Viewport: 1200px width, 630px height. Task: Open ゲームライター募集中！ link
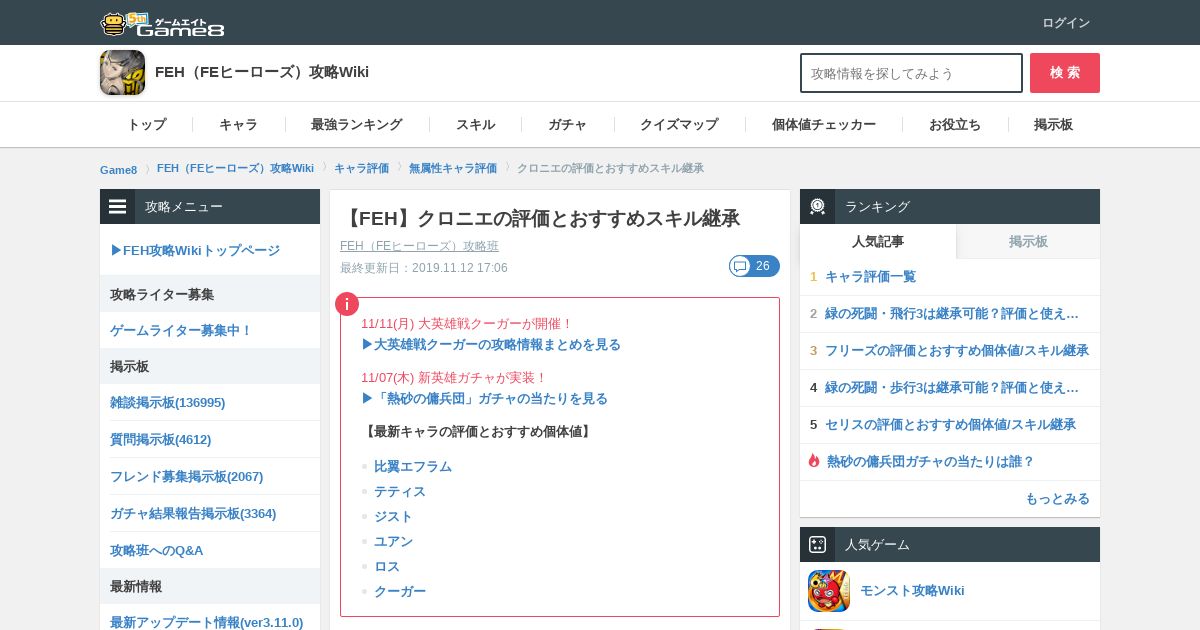coord(181,330)
